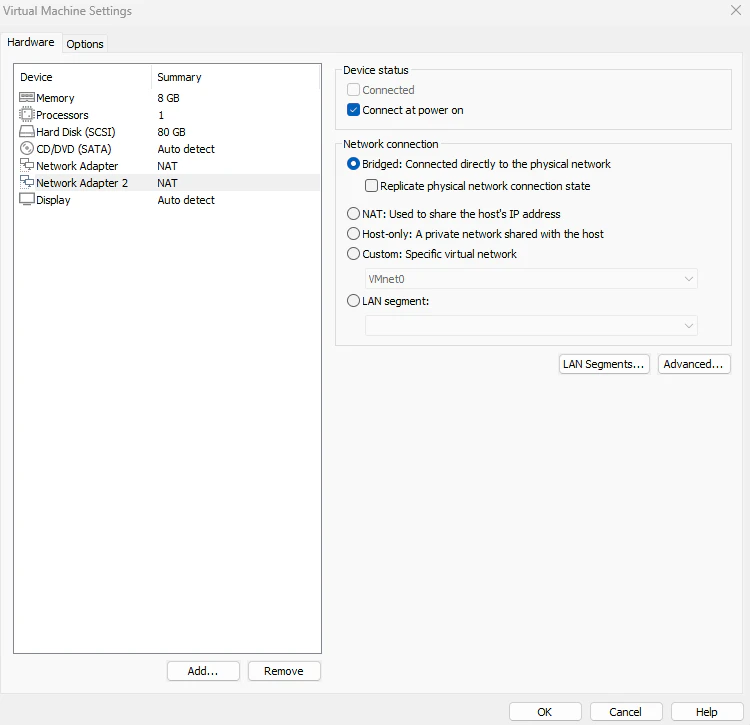The height and width of the screenshot is (725, 750).
Task: Click the Cancel button
Action: coord(626,712)
